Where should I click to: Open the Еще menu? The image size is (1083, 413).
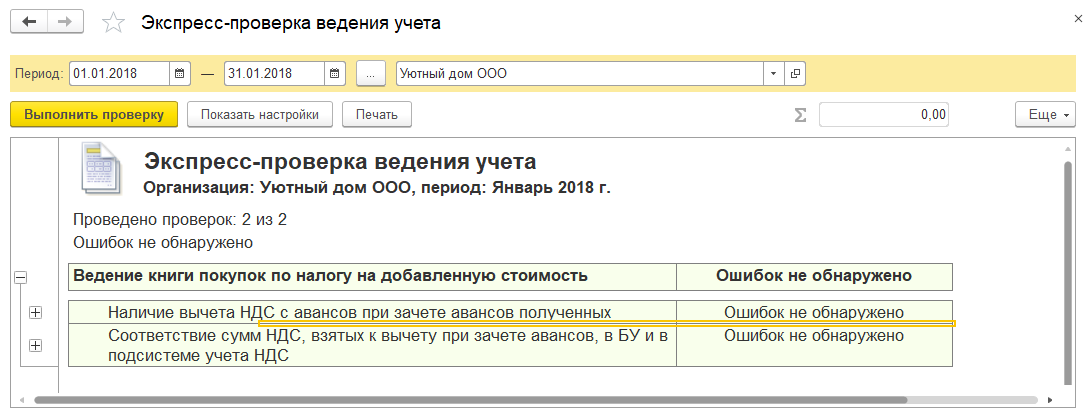(1045, 115)
